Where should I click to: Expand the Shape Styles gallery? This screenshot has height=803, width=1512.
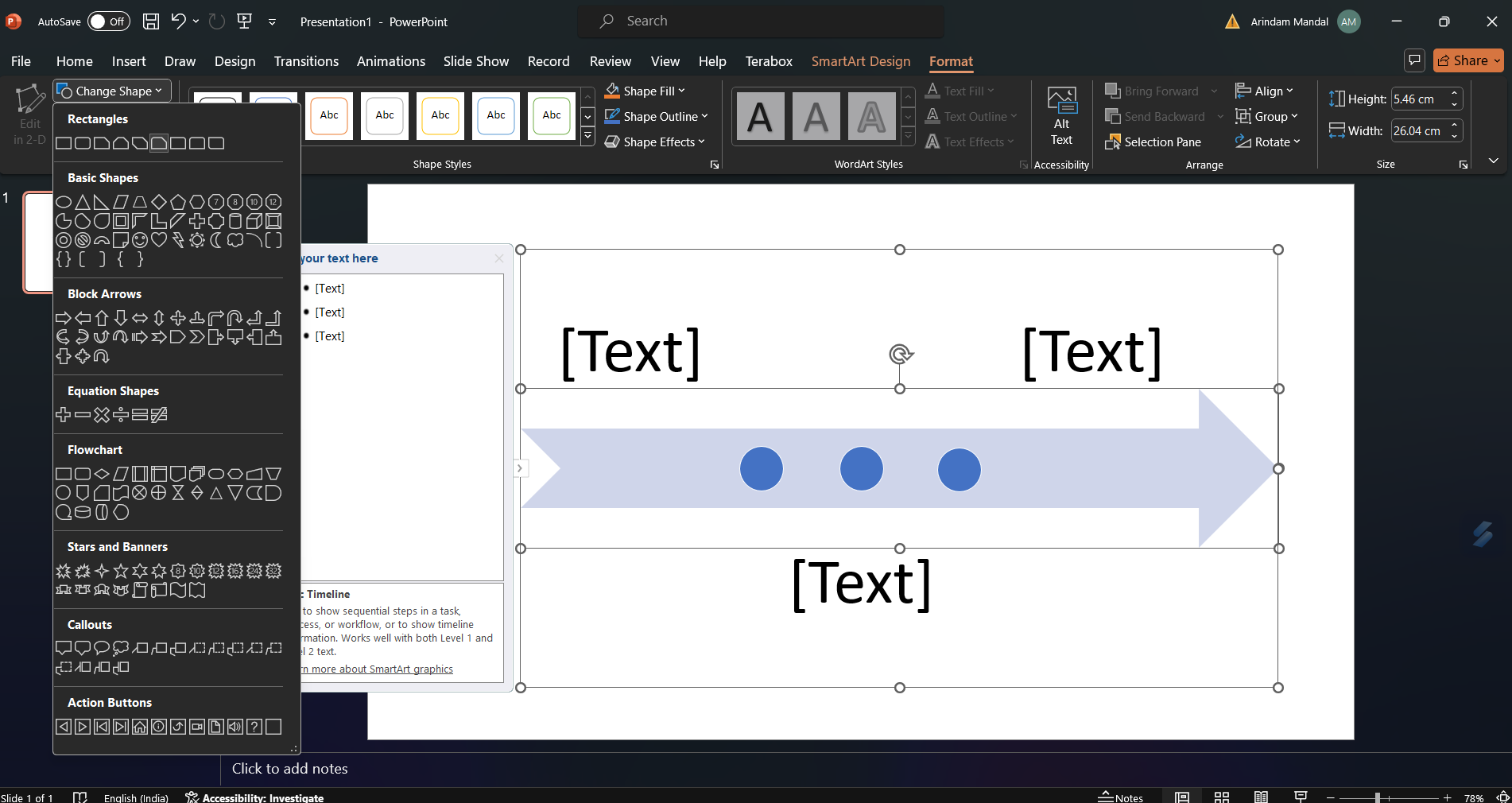587,137
